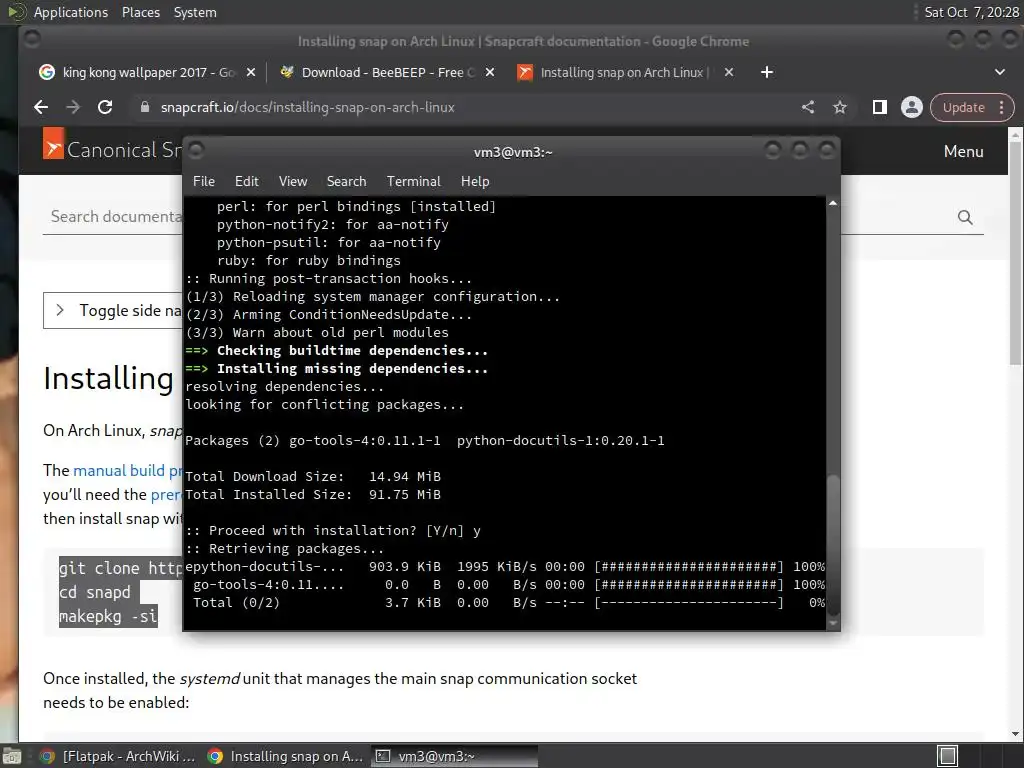This screenshot has height=768, width=1024.
Task: Click the documentation search magnifier icon
Action: point(965,217)
